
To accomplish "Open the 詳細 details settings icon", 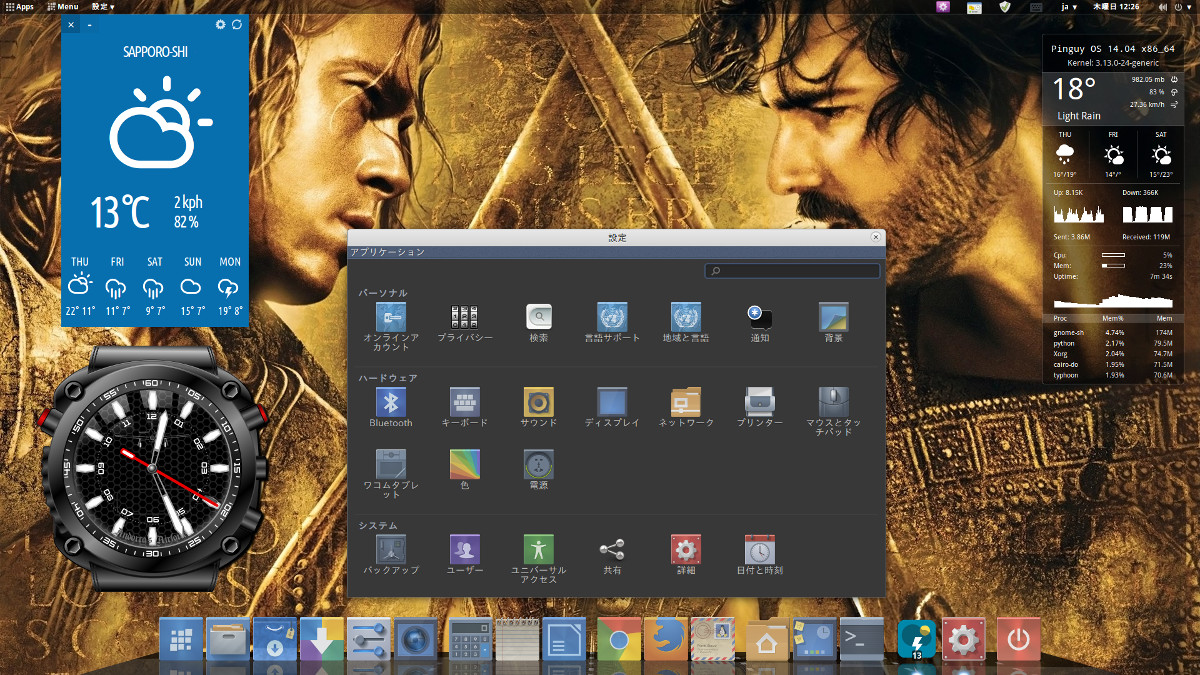I will point(686,555).
